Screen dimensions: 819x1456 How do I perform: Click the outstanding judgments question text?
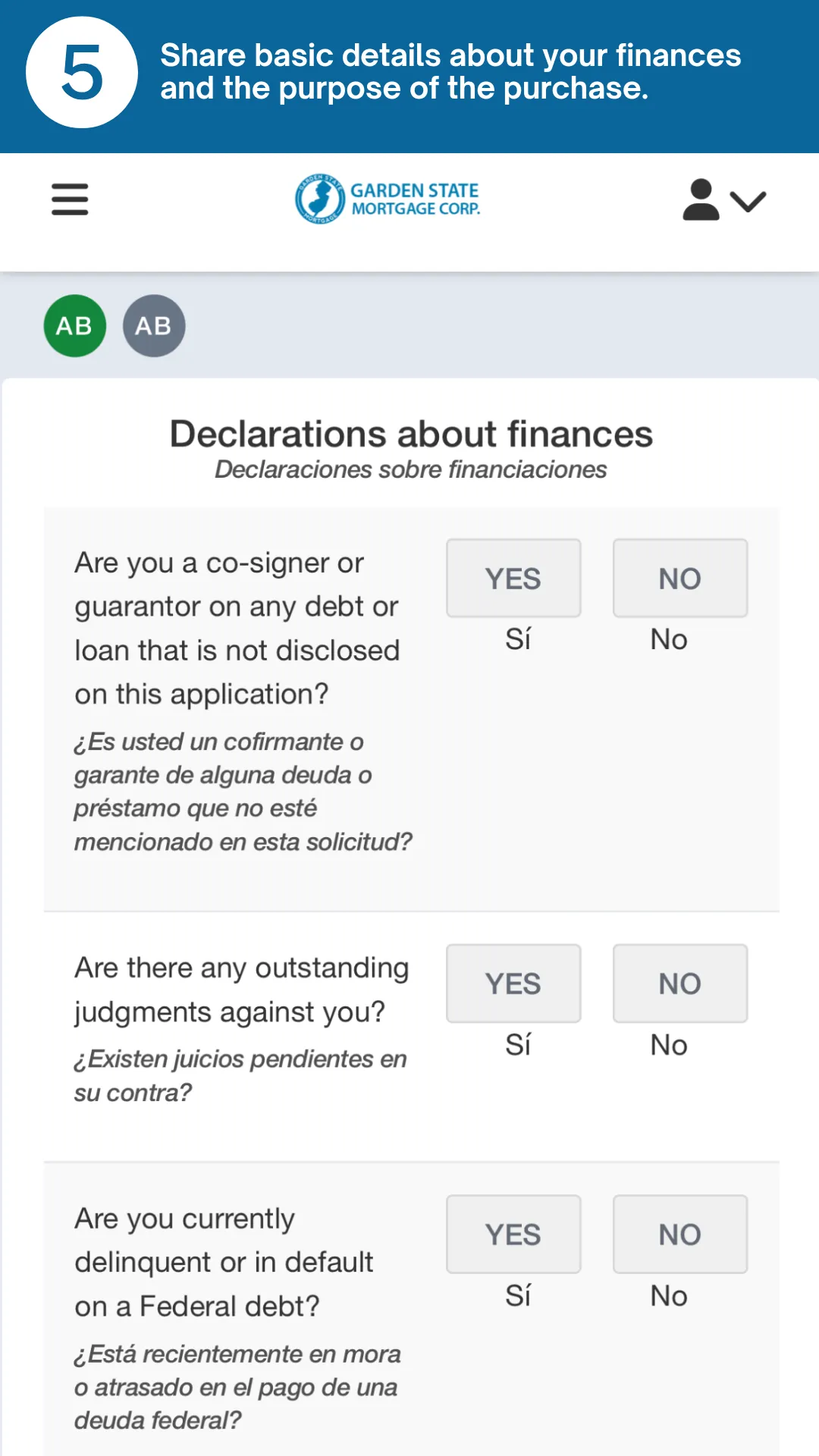coord(241,990)
